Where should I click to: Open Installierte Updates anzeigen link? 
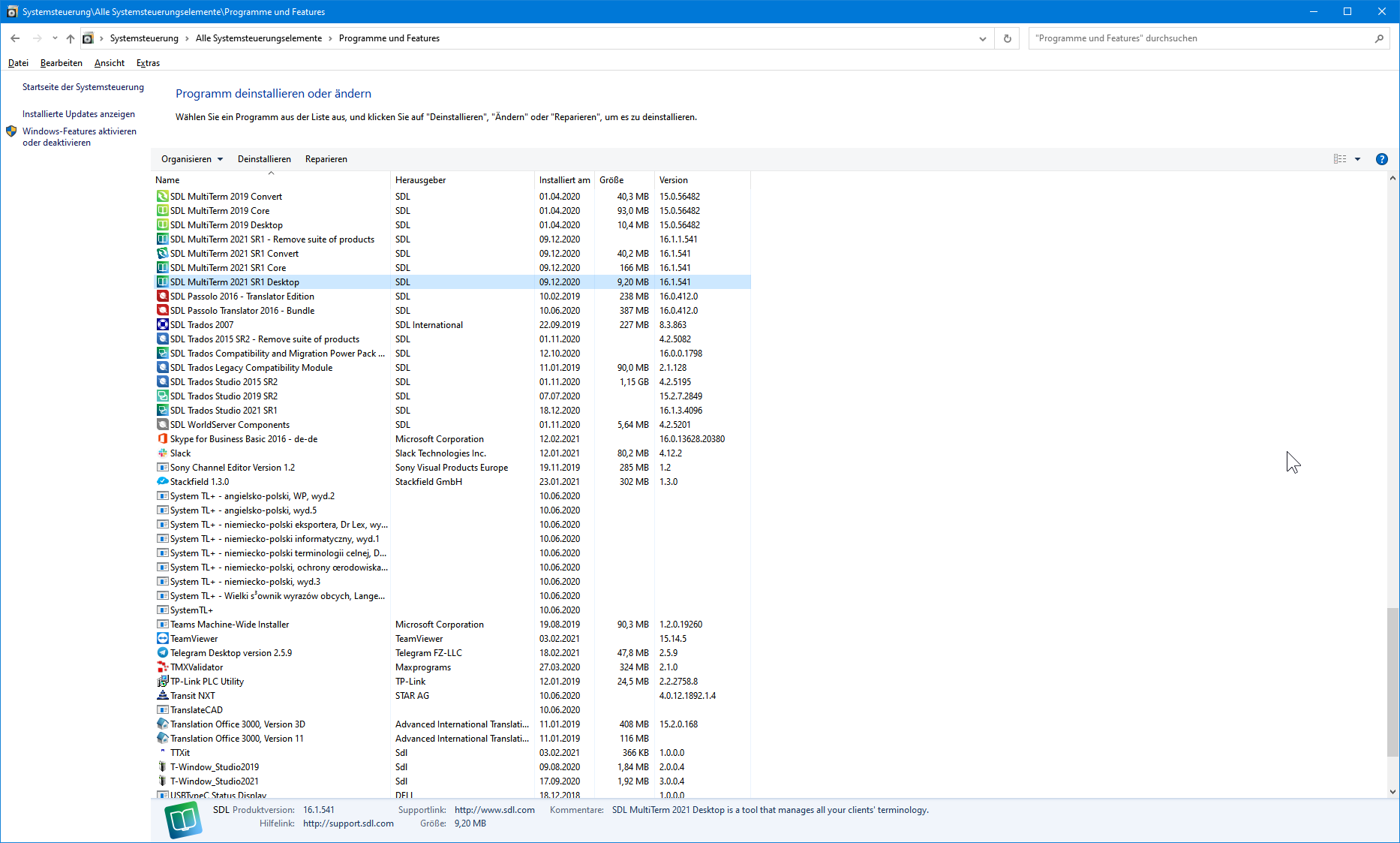coord(79,114)
